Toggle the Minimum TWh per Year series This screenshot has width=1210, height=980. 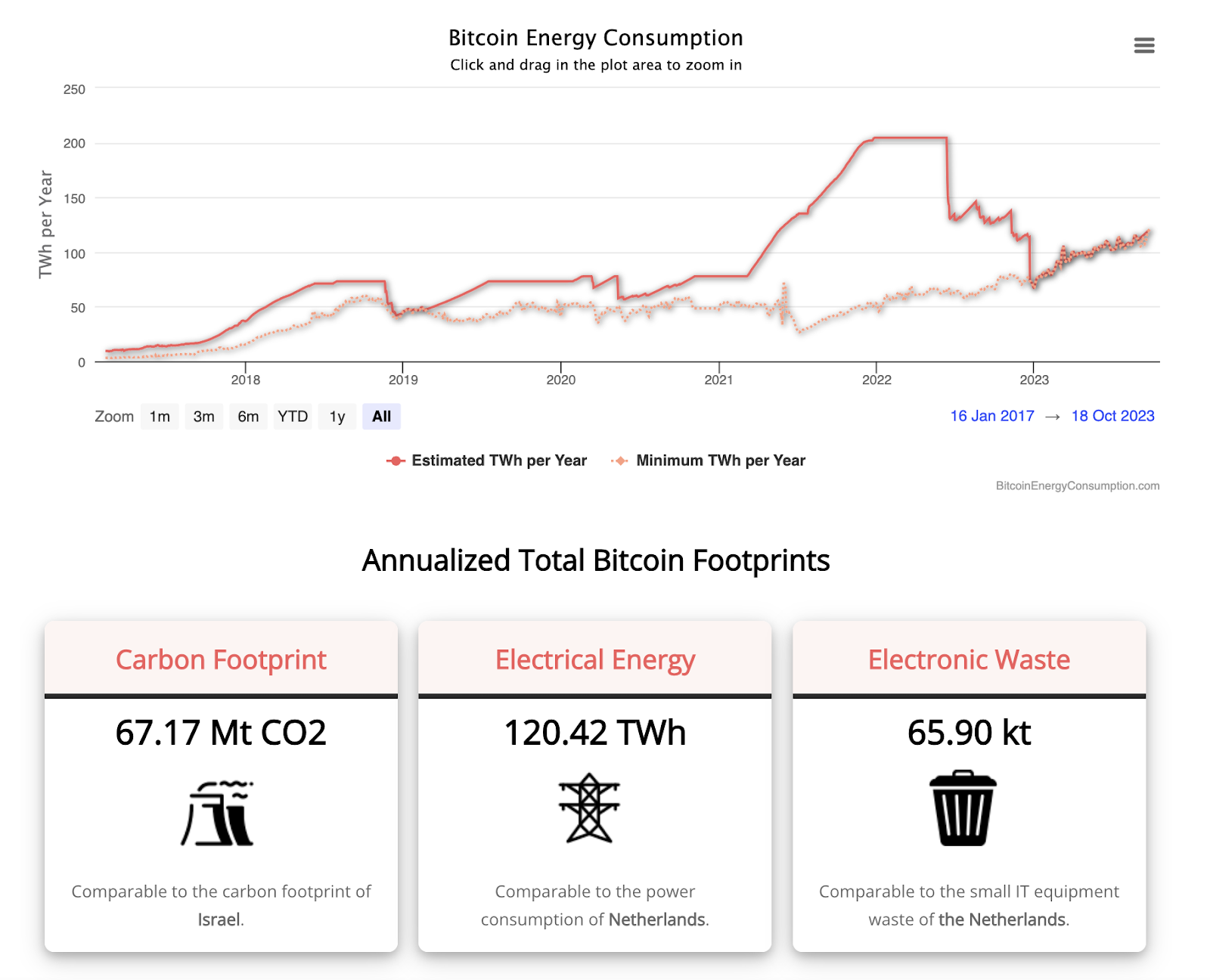click(x=720, y=461)
